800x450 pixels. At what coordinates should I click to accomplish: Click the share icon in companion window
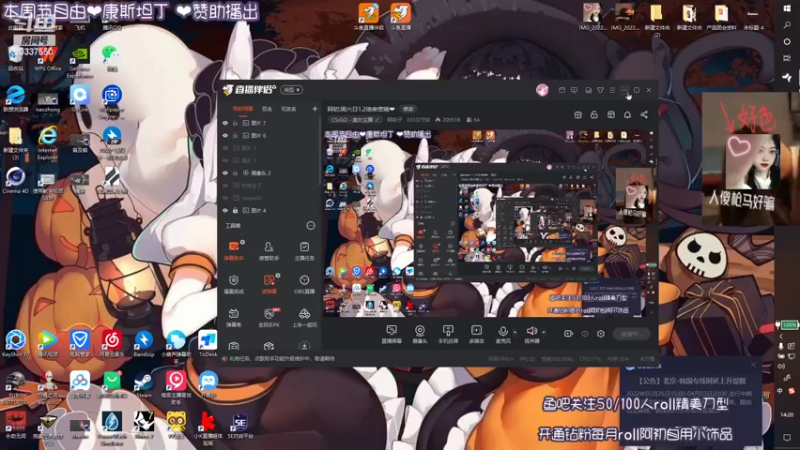coord(644,115)
